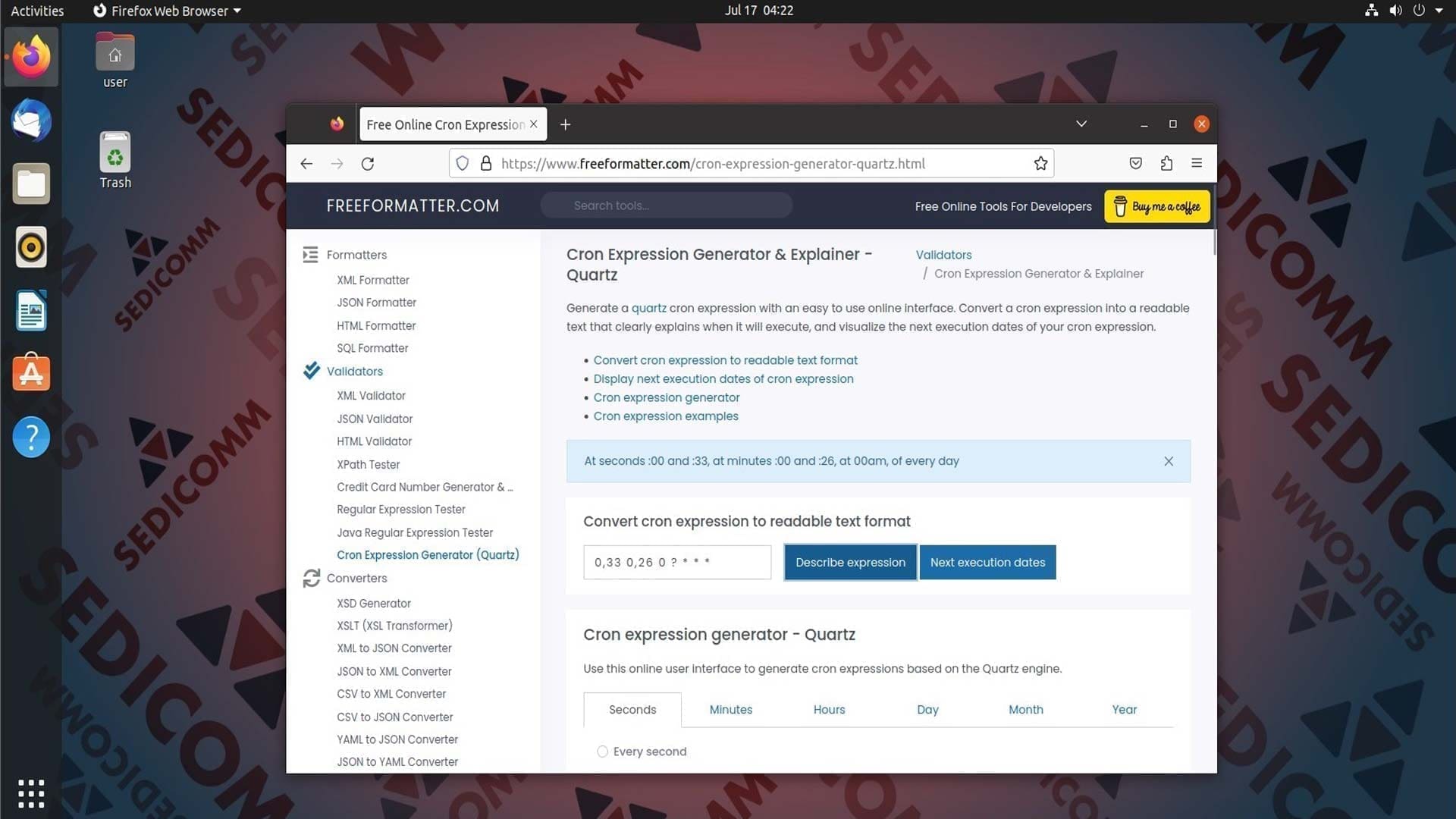1456x819 pixels.
Task: Open the Firefox hamburger menu
Action: pos(1197,163)
